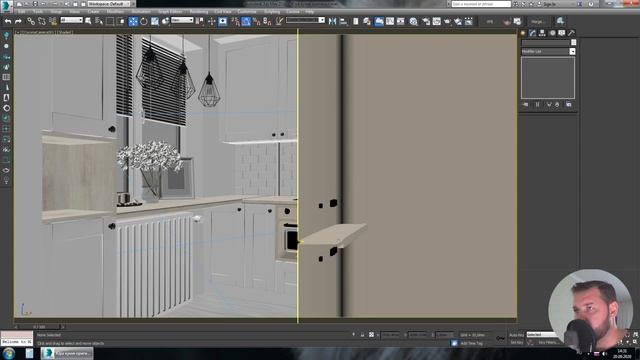This screenshot has height=360, width=640.
Task: Open the Workspace Default dropdown
Action: (108, 4)
